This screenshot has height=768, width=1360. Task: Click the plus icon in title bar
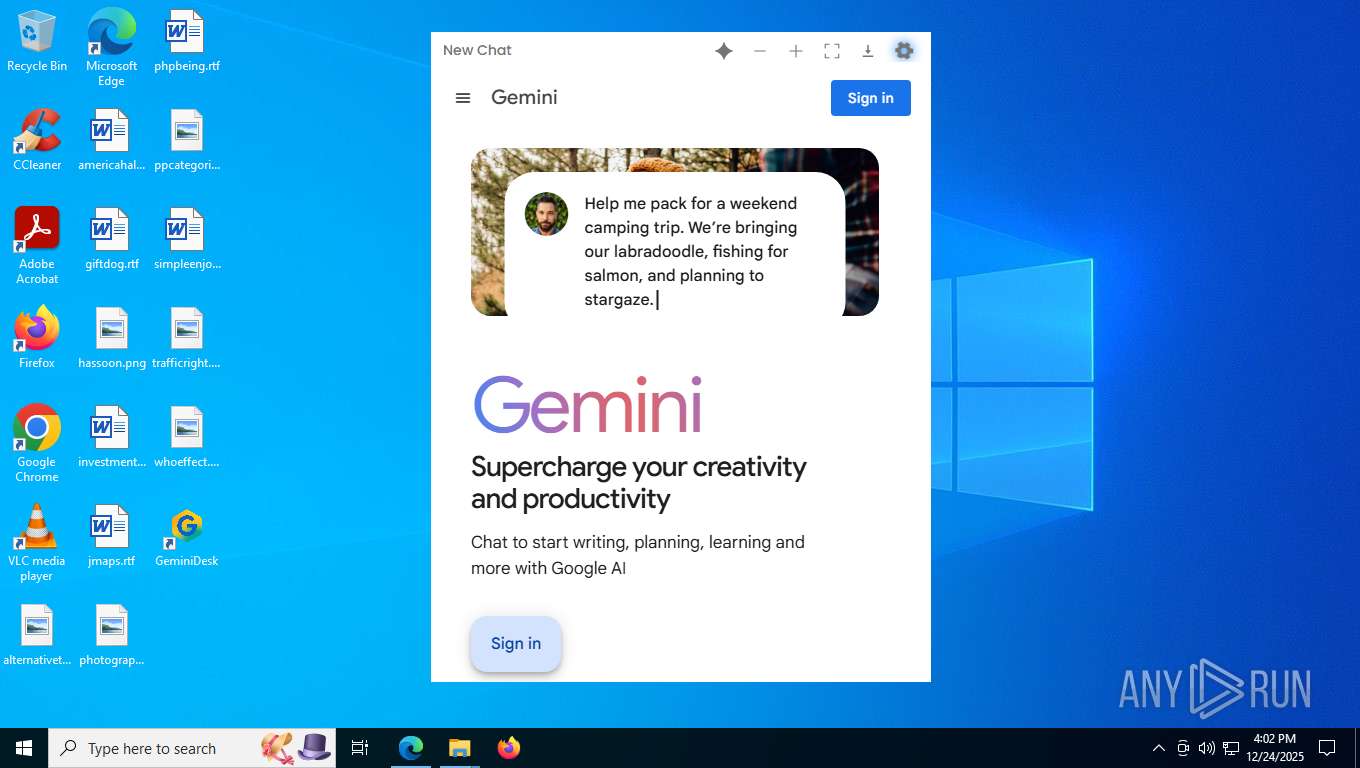(x=796, y=51)
